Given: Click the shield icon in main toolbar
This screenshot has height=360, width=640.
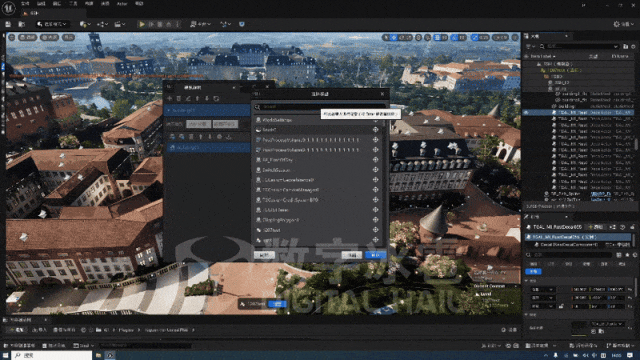Looking at the screenshot, I should [242, 24].
